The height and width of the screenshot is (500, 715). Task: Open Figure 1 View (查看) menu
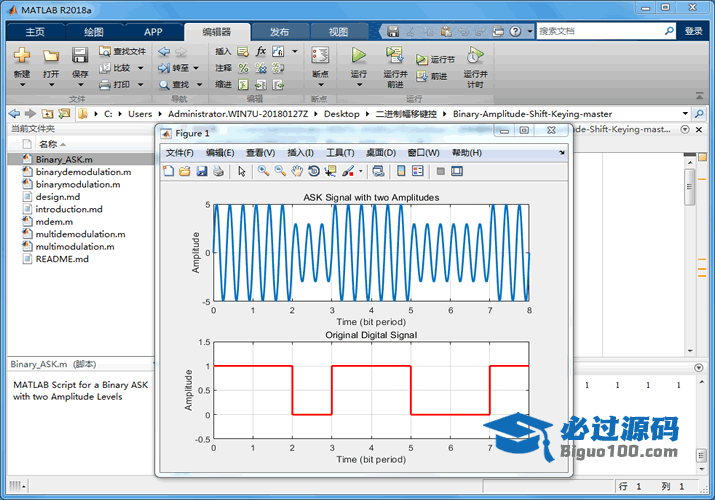[x=260, y=153]
